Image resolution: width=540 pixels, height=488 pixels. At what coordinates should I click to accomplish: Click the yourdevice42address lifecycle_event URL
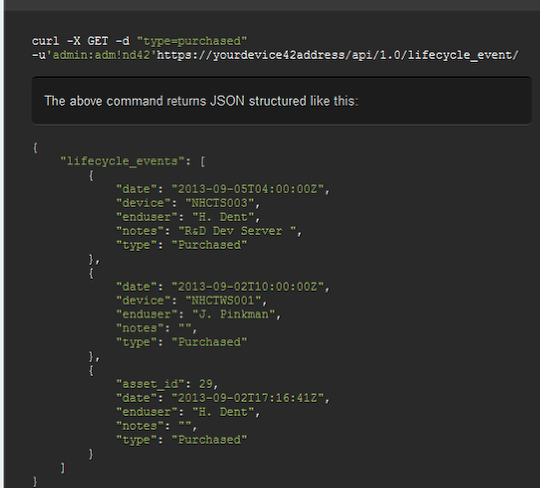[x=338, y=55]
